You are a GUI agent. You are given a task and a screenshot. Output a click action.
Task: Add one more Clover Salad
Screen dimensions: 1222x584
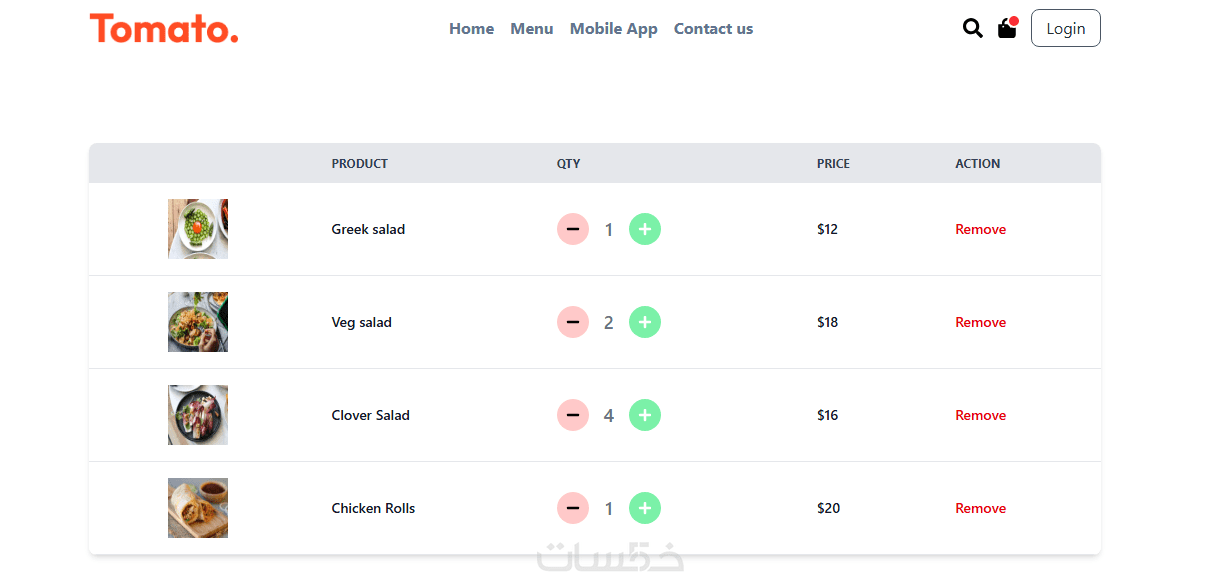coord(645,415)
